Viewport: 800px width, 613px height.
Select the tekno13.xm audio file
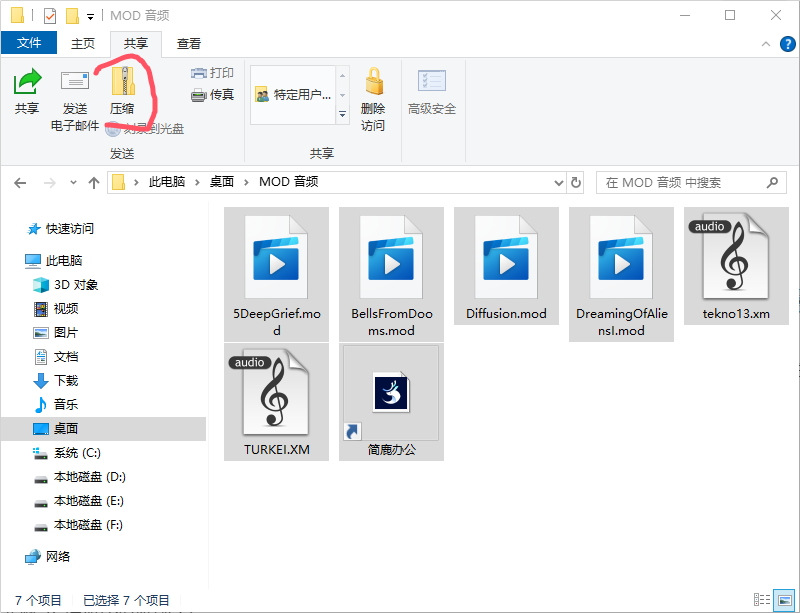click(x=736, y=266)
